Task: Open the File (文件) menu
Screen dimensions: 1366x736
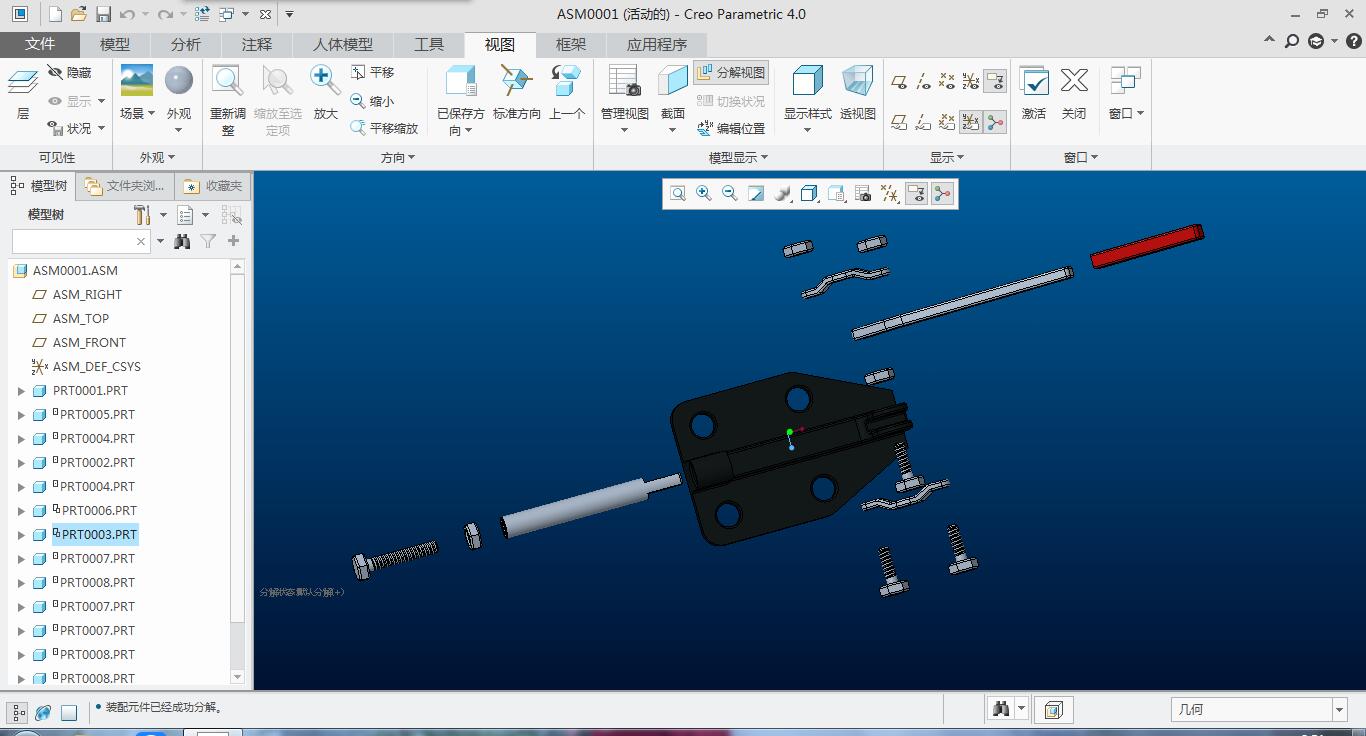Action: pyautogui.click(x=40, y=45)
